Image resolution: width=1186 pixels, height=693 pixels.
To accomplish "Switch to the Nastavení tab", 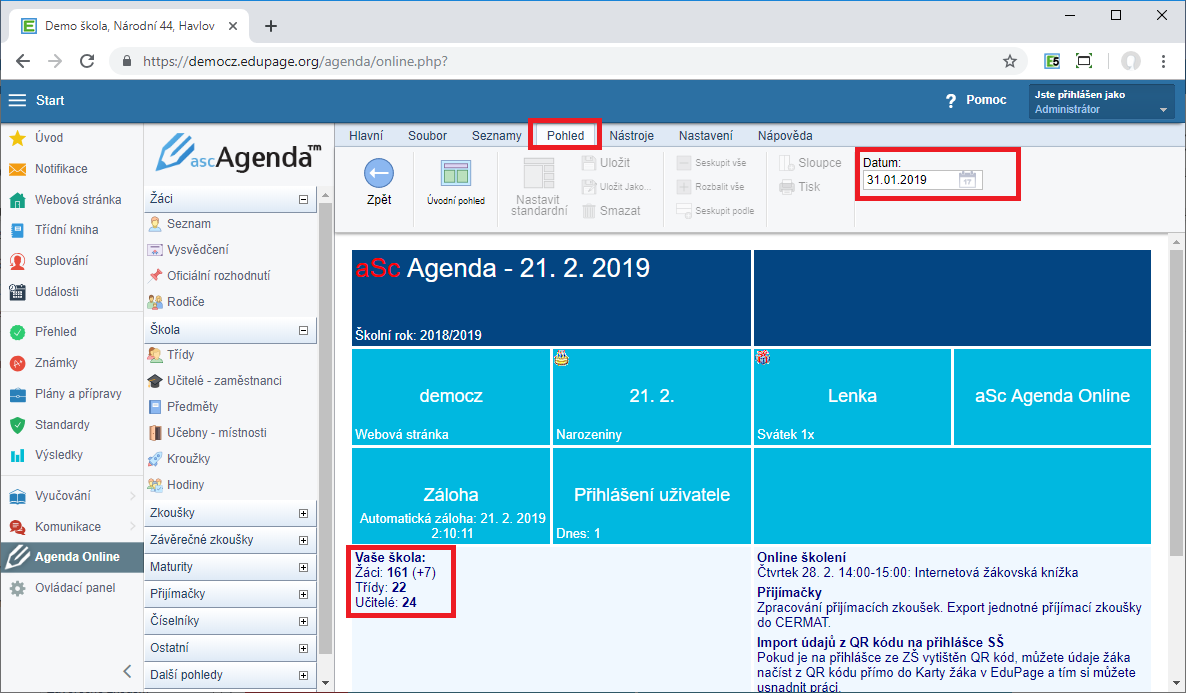I will [706, 135].
